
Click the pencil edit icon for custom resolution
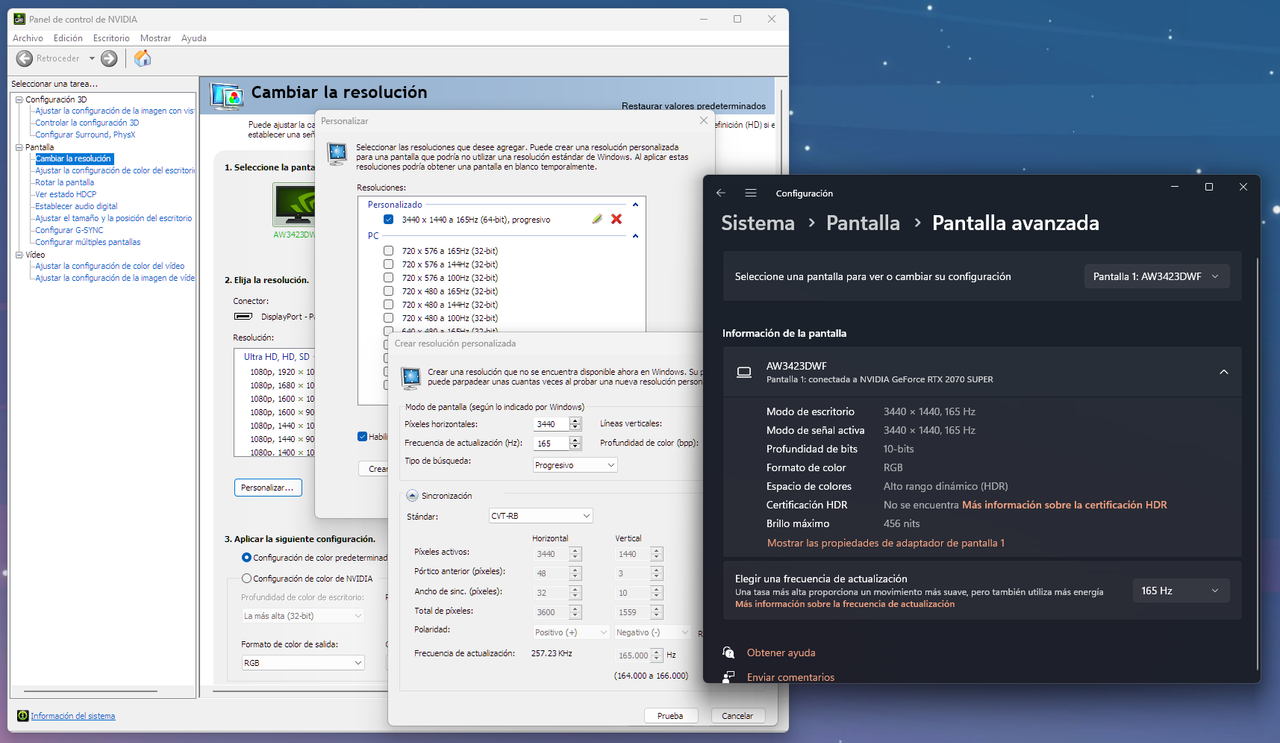597,219
